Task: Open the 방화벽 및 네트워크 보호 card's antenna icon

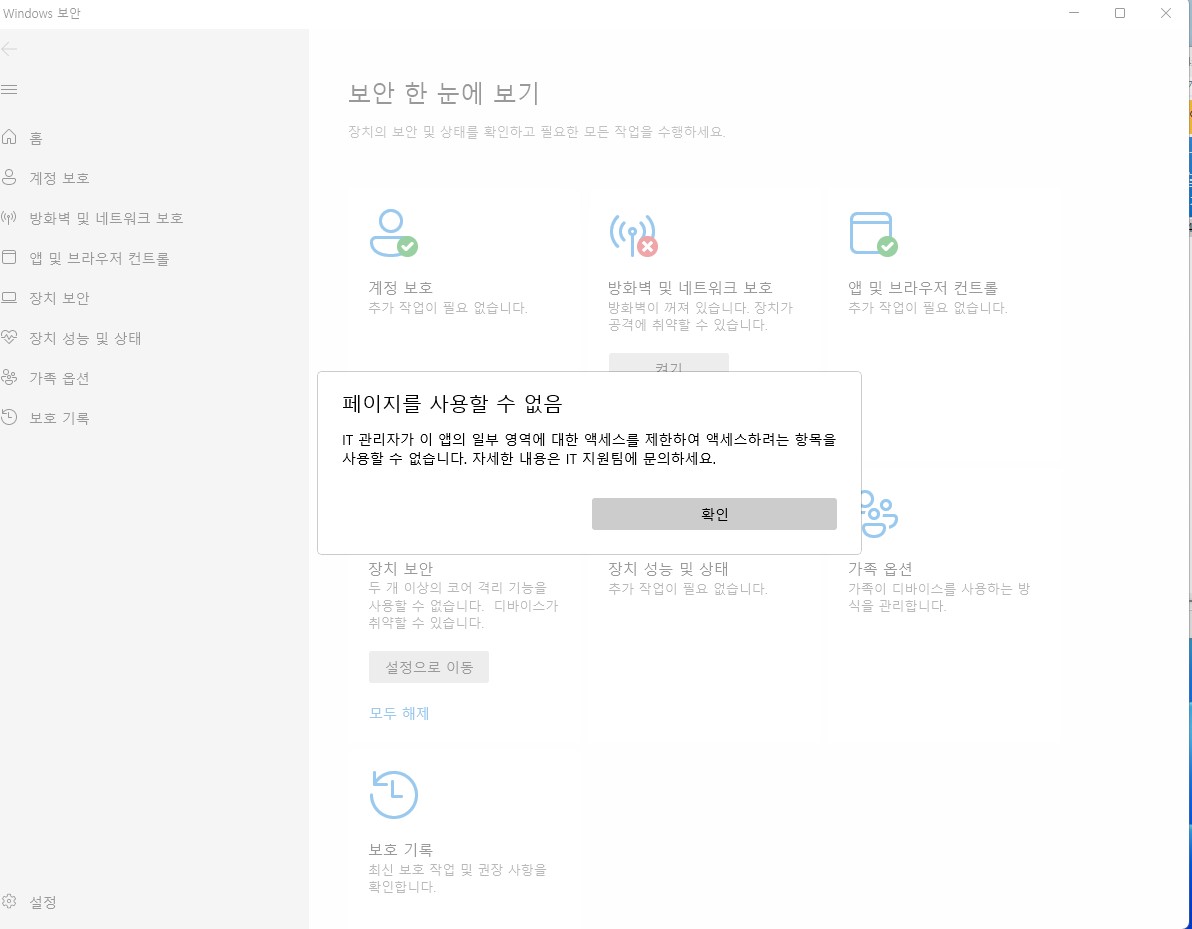Action: point(633,234)
